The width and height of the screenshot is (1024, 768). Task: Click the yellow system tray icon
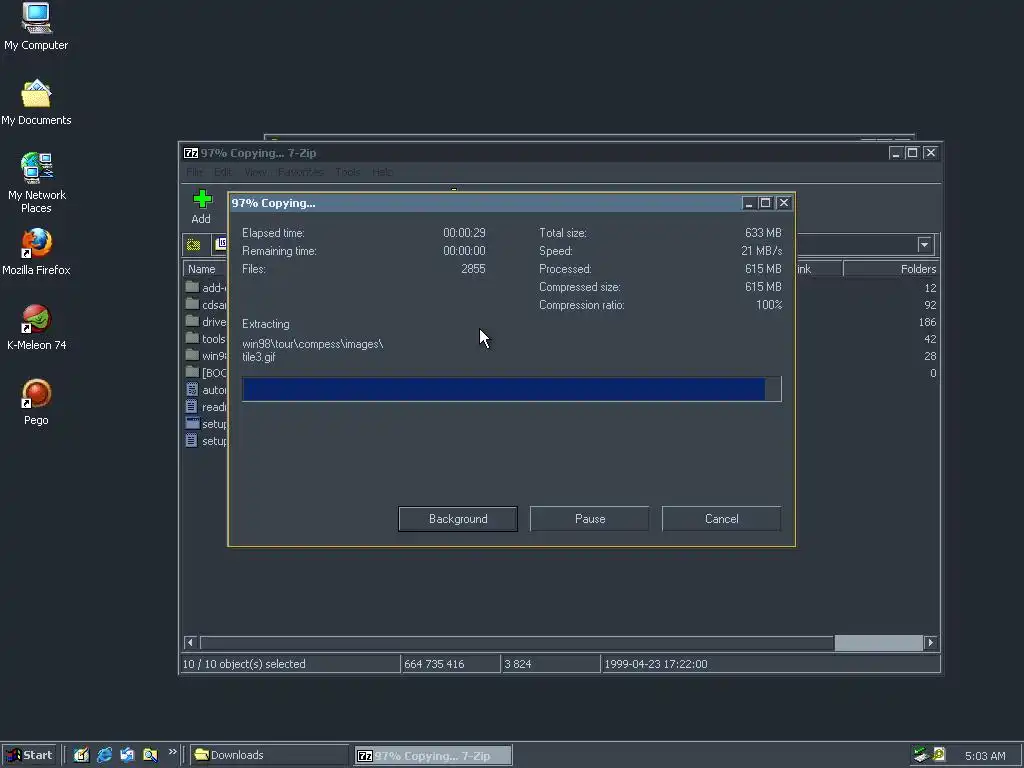click(939, 754)
